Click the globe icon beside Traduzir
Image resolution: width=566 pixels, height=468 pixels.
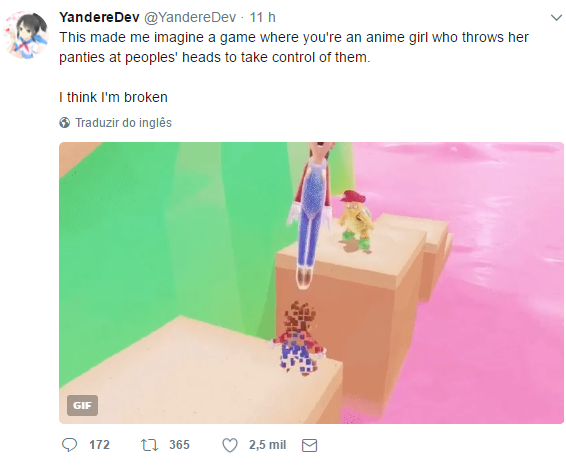pyautogui.click(x=65, y=123)
